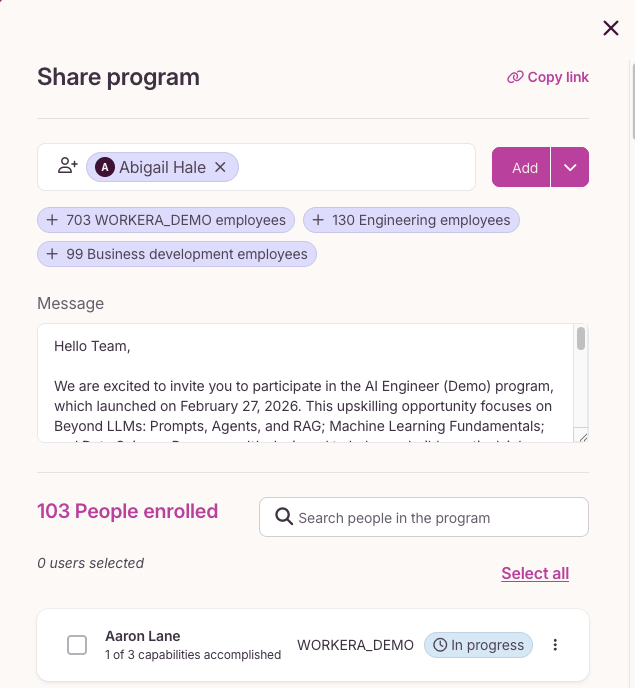
Task: Click the plus icon on 703 WORKERA_DEMO employees
Action: click(52, 220)
